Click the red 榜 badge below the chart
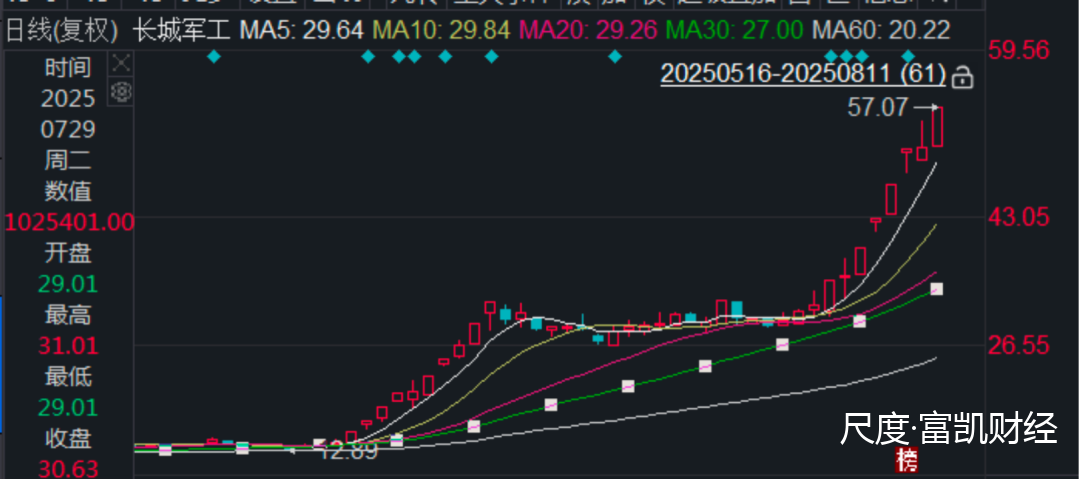1080x479 pixels. [x=907, y=459]
